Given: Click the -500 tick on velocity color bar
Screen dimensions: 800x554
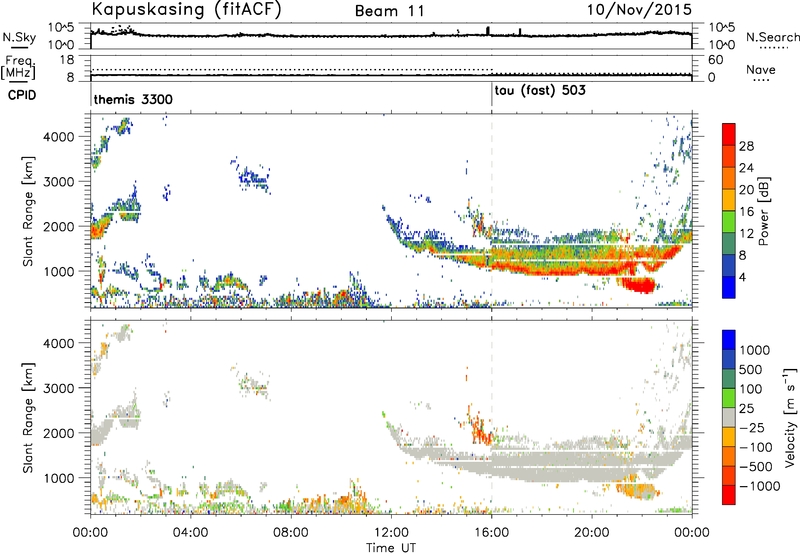Looking at the screenshot, I should coord(756,466).
